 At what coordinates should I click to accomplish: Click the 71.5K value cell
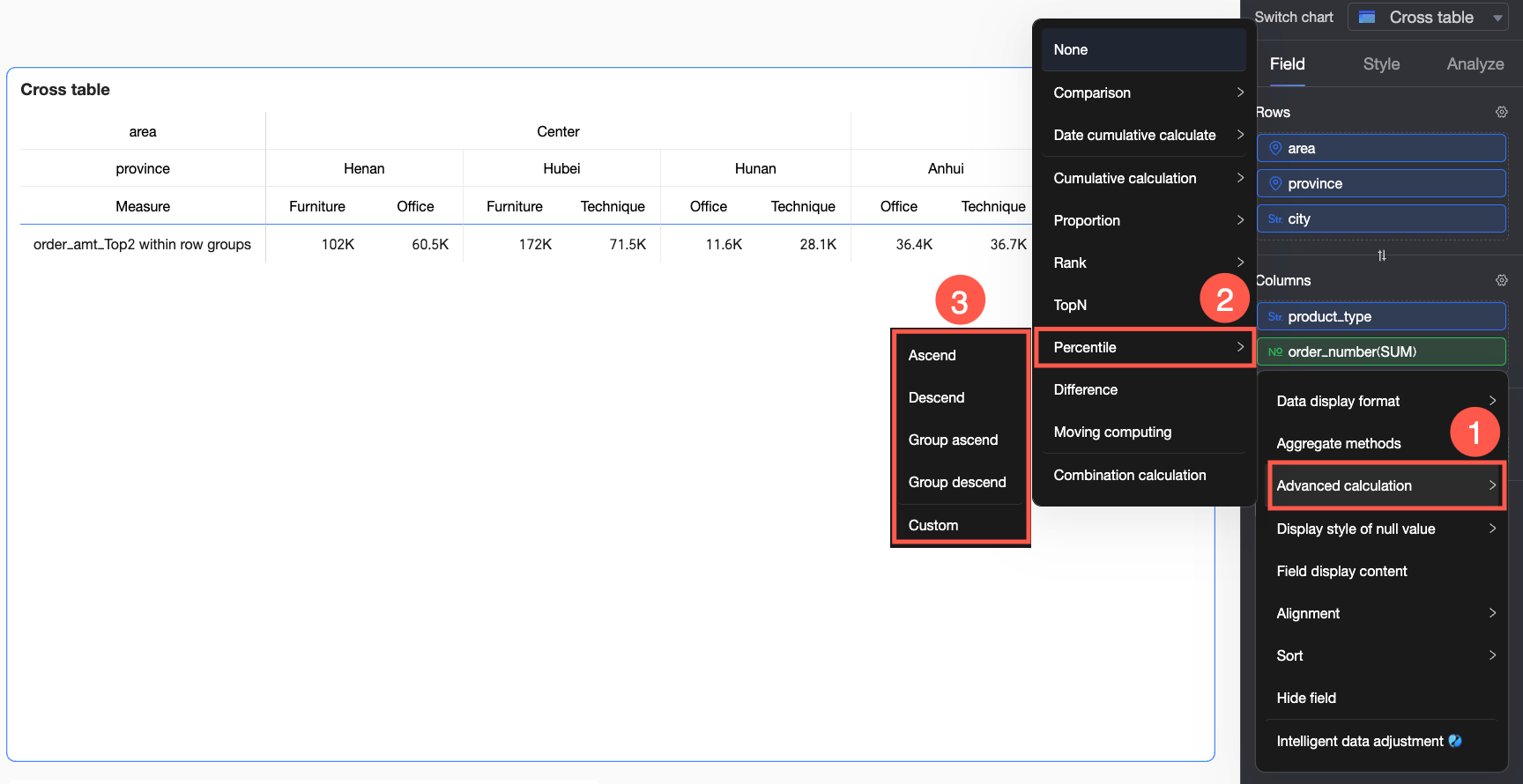[x=628, y=244]
